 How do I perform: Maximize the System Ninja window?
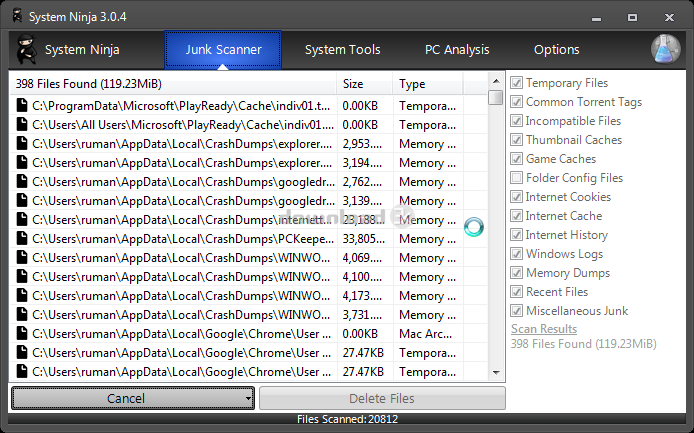tap(632, 17)
